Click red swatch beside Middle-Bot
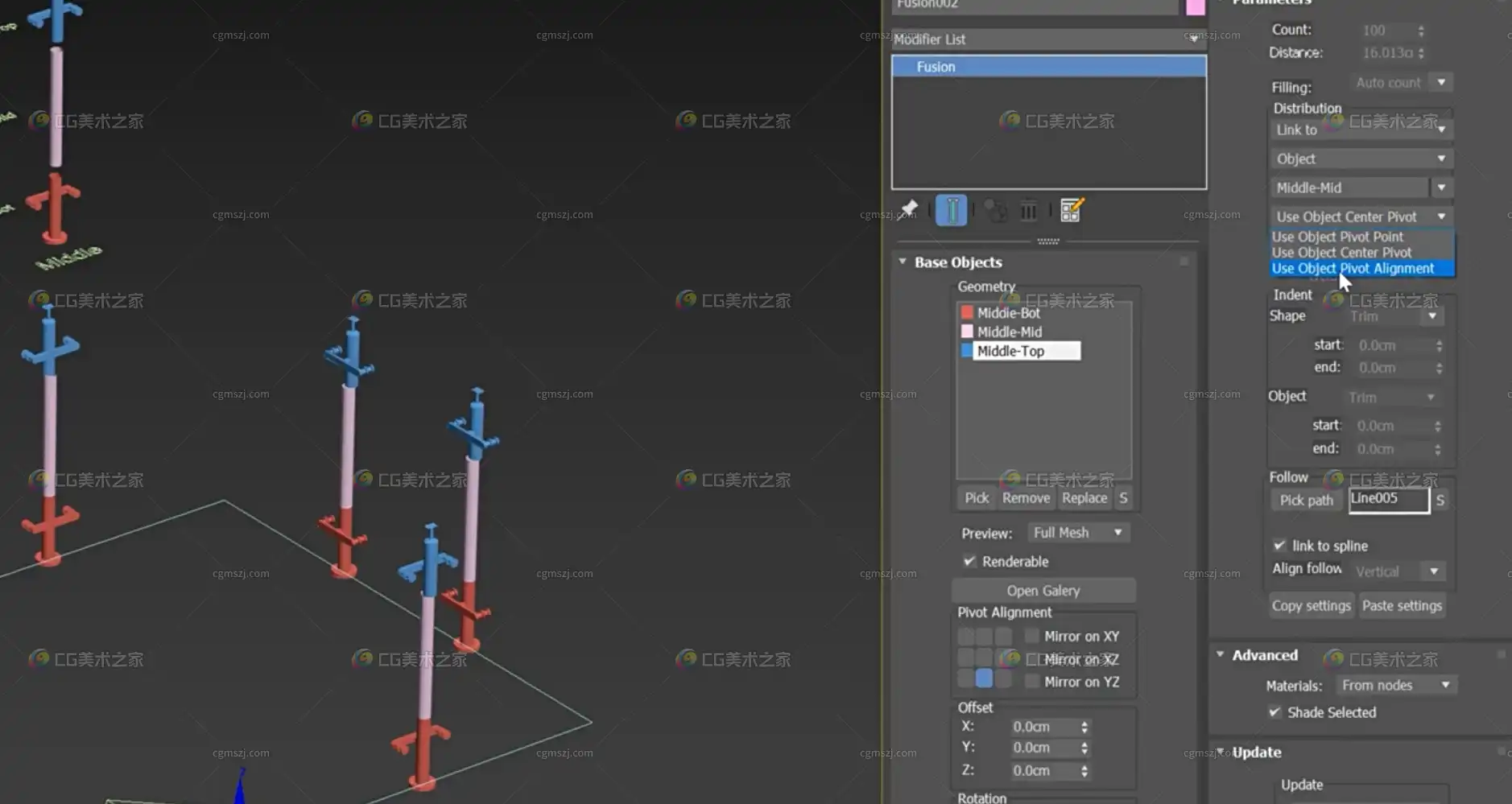 coord(967,312)
